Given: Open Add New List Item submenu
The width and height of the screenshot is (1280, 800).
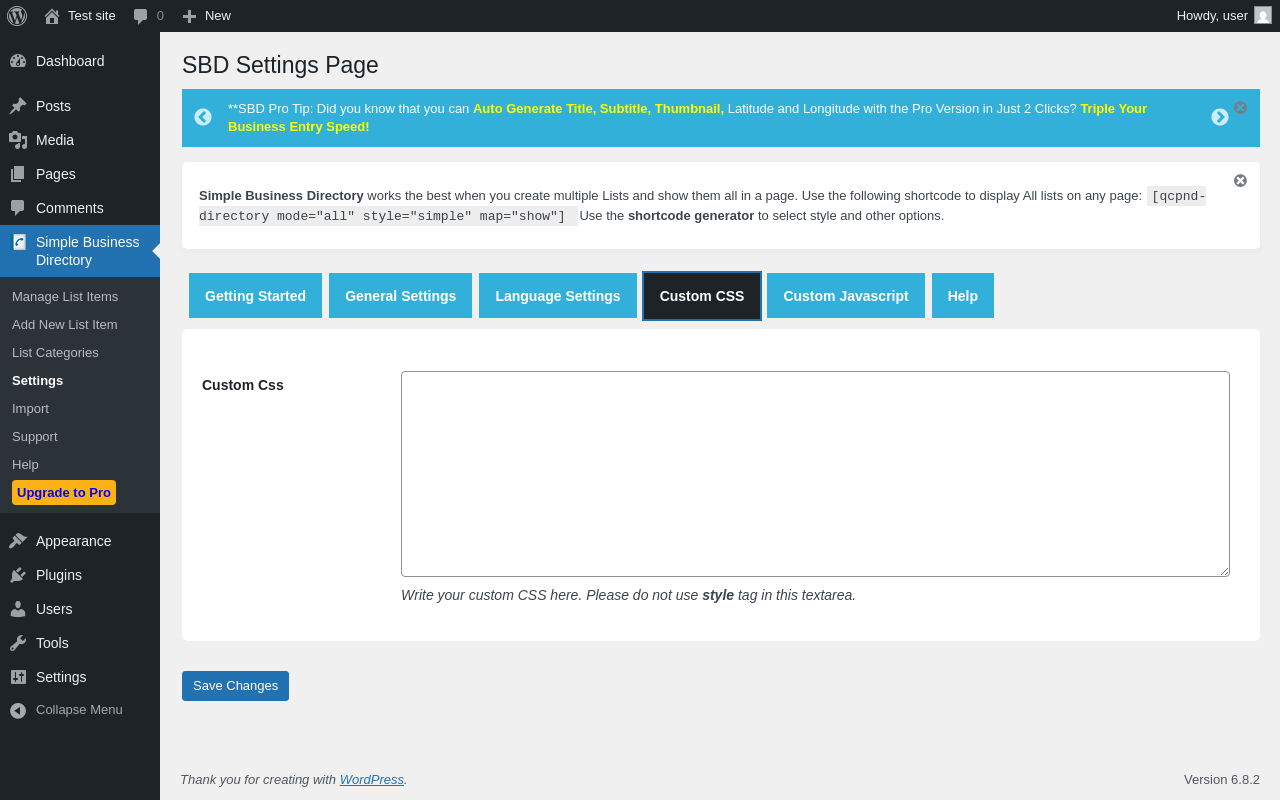Looking at the screenshot, I should coord(65,324).
